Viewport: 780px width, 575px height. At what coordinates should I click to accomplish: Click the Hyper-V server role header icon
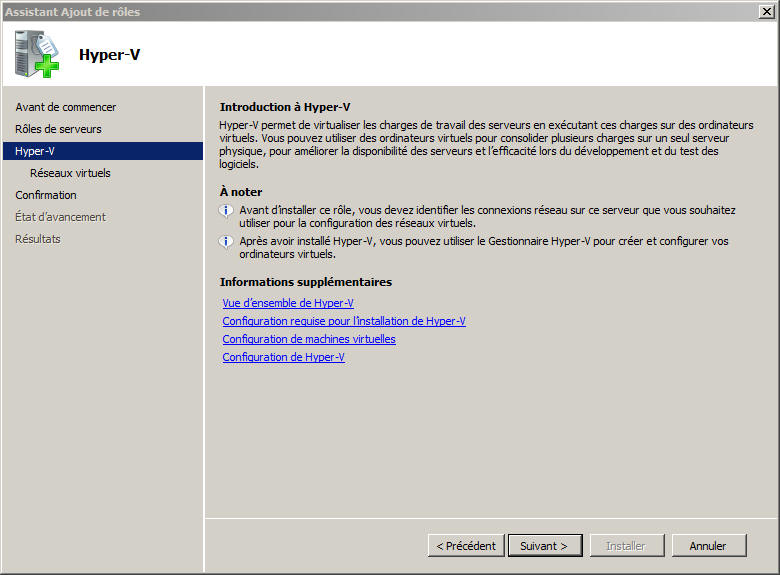coord(37,54)
